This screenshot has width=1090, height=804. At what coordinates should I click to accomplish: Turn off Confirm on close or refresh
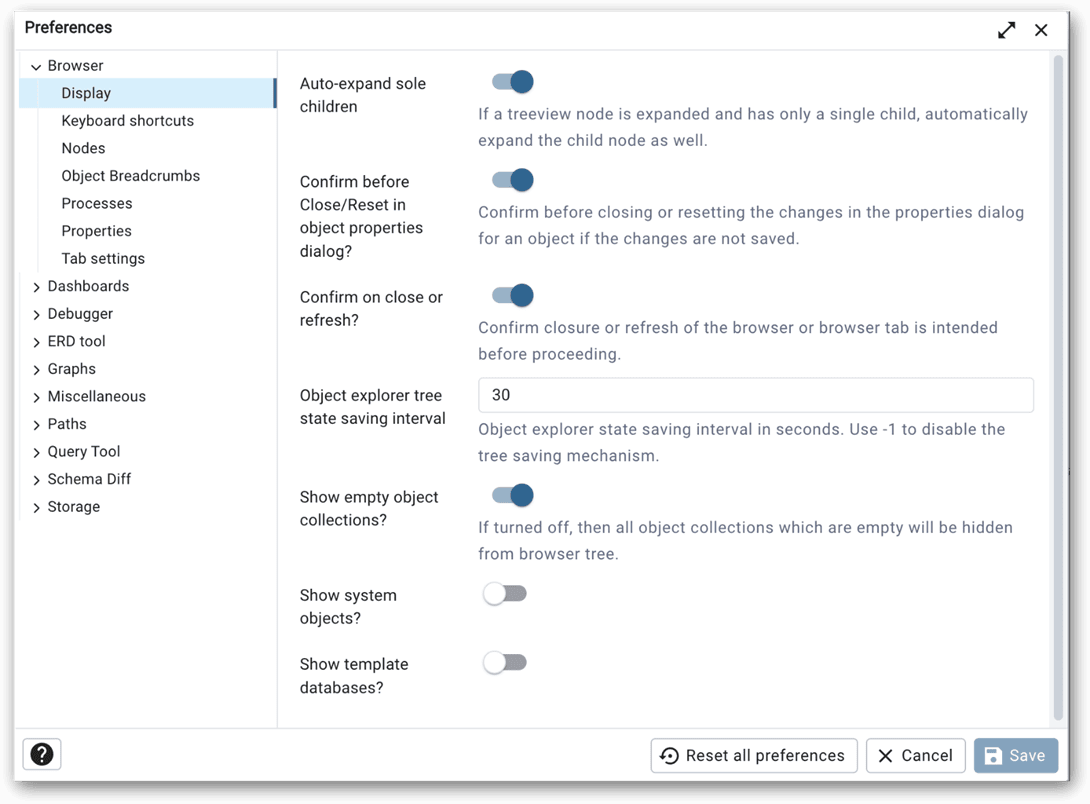pyautogui.click(x=512, y=295)
